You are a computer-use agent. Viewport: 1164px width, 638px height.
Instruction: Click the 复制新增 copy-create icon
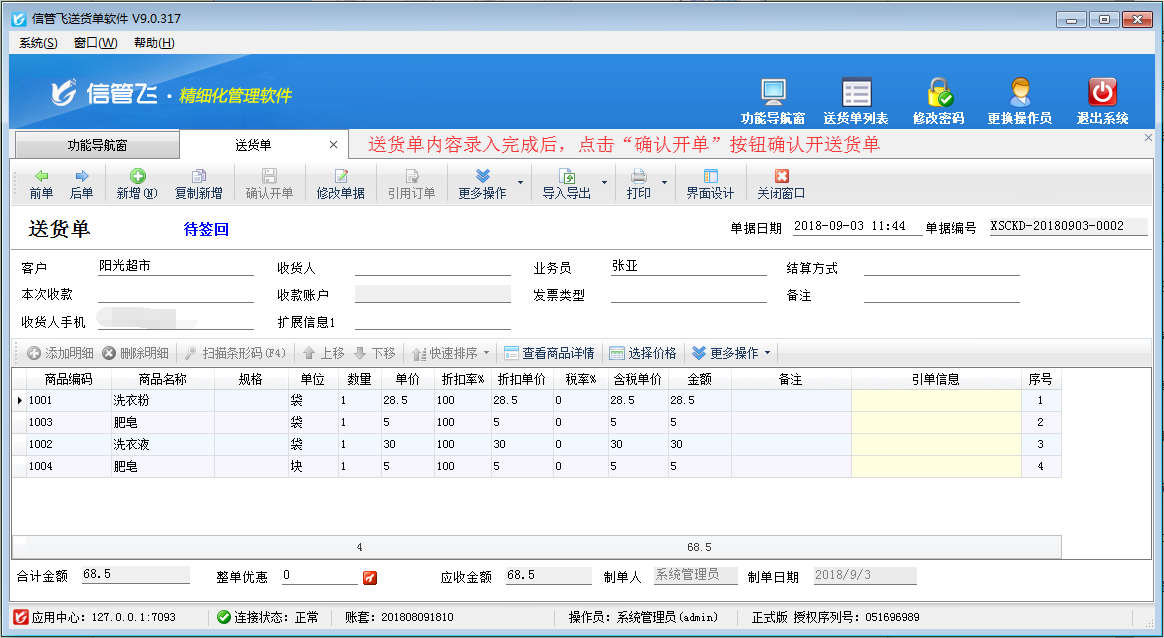point(199,184)
